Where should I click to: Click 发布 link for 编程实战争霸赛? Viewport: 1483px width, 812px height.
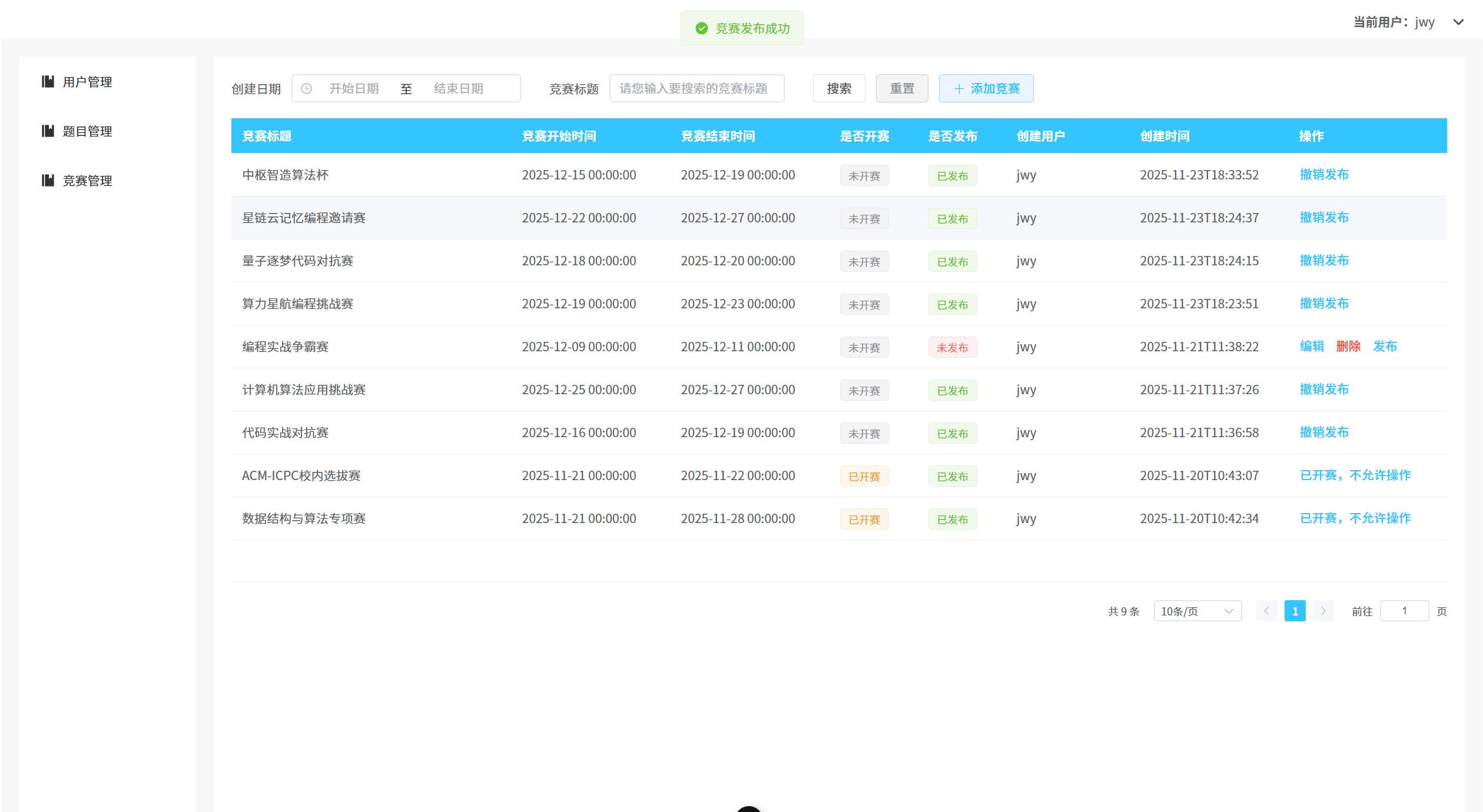pos(1385,347)
